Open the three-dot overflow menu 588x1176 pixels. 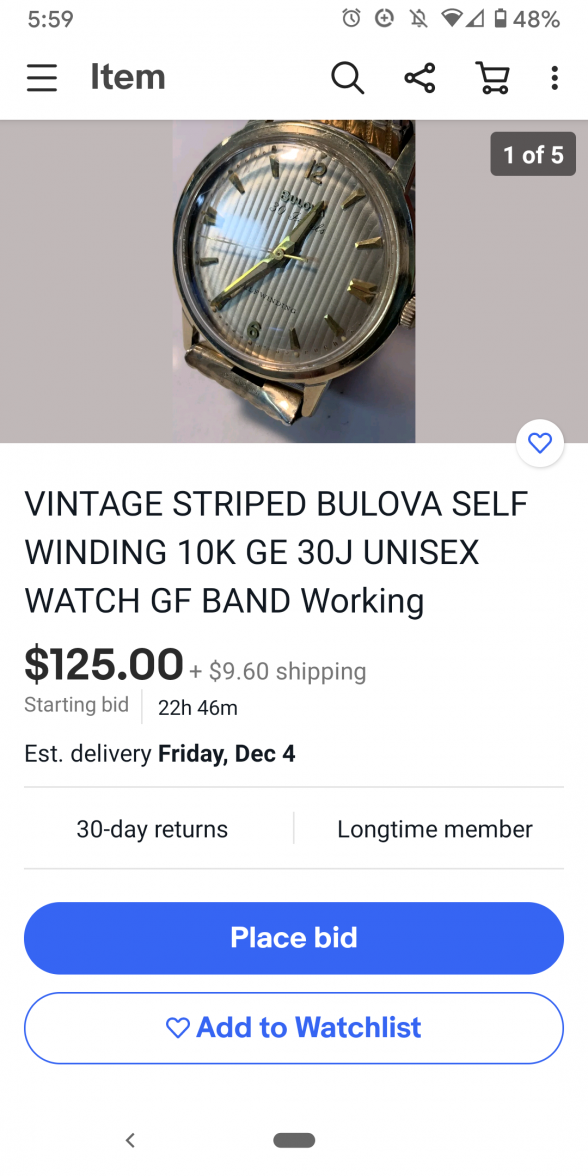[554, 77]
